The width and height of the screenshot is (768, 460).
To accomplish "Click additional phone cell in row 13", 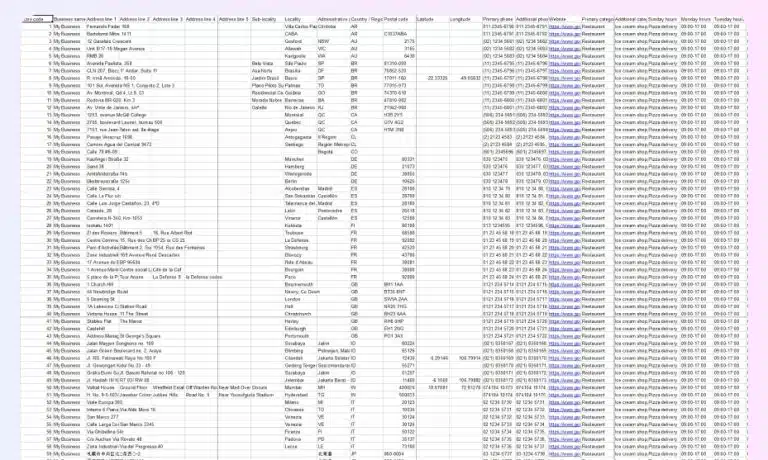I will [532, 115].
